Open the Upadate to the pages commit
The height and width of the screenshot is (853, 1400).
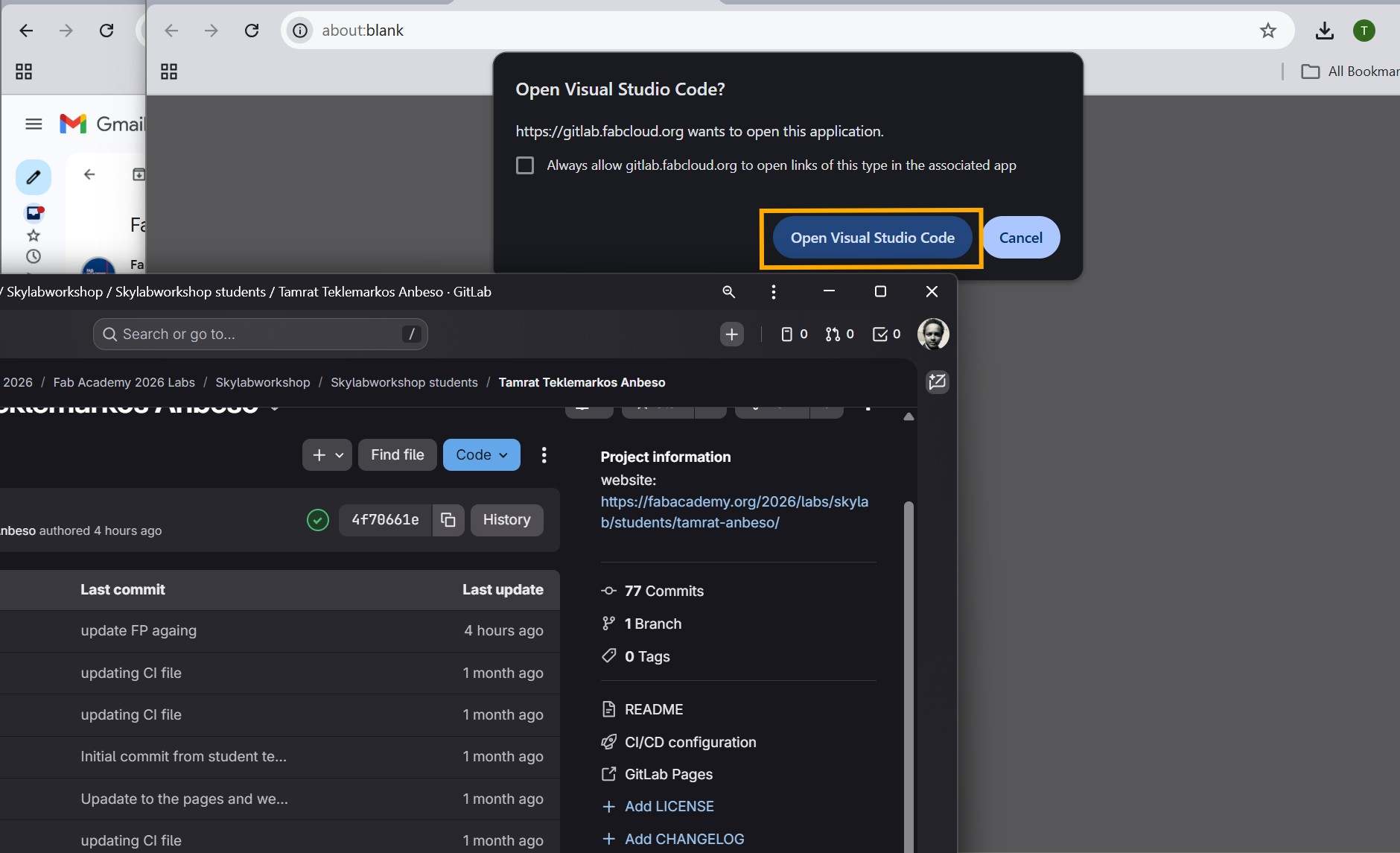point(184,799)
